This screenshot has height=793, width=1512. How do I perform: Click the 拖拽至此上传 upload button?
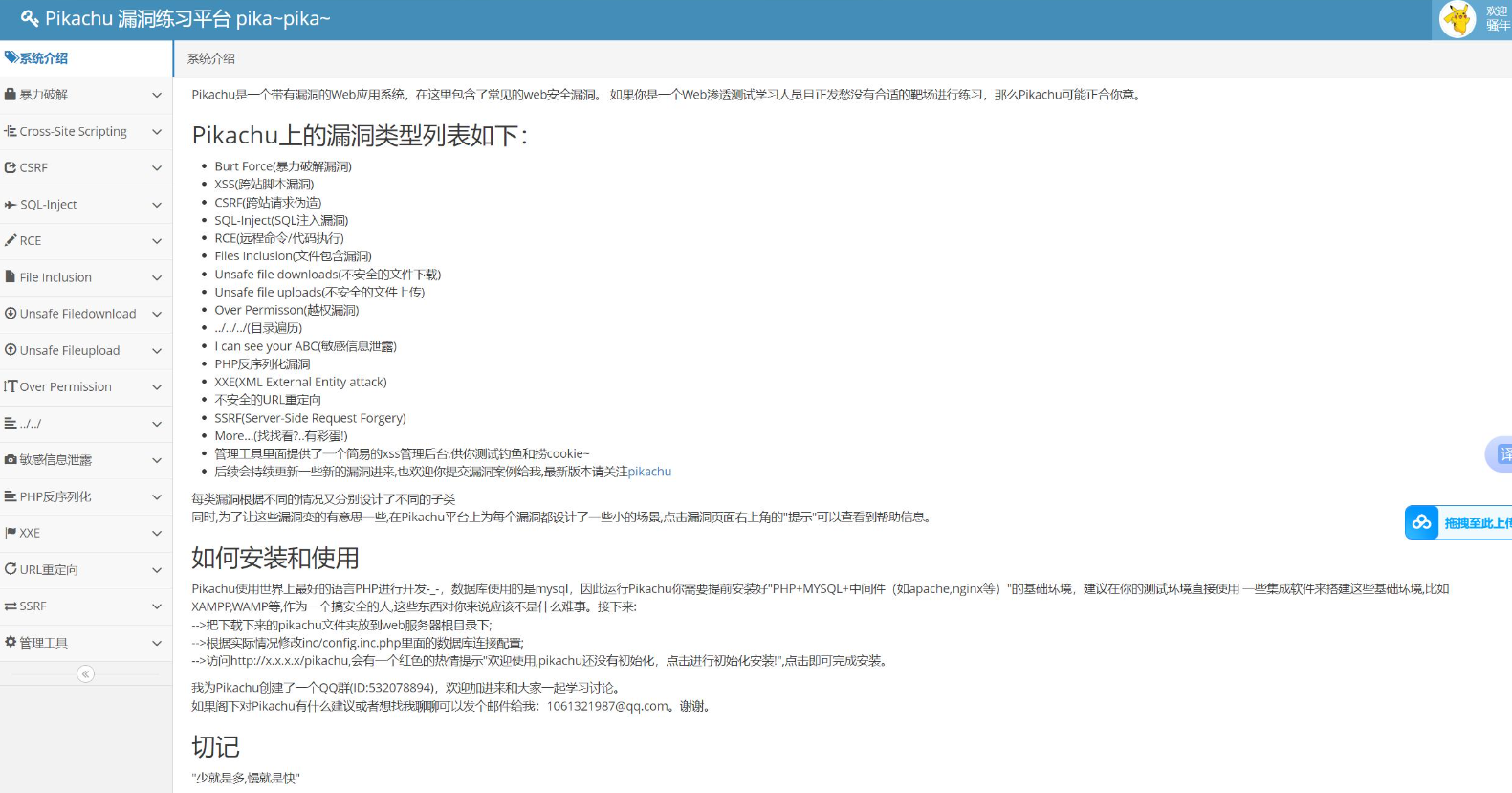coord(1458,522)
